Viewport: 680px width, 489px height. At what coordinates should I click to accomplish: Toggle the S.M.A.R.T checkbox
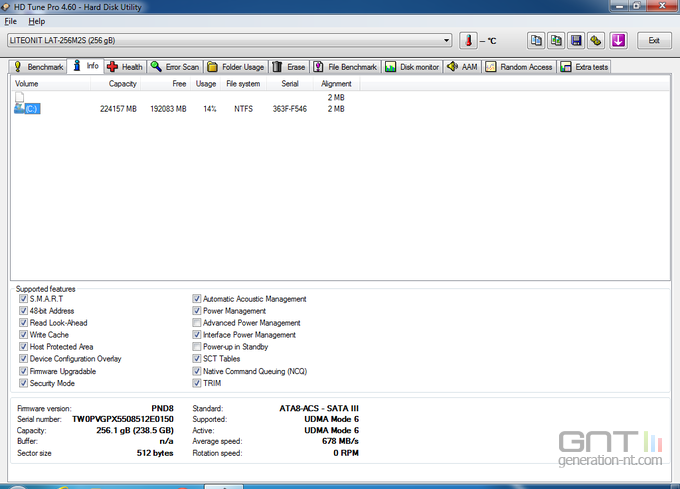click(23, 299)
